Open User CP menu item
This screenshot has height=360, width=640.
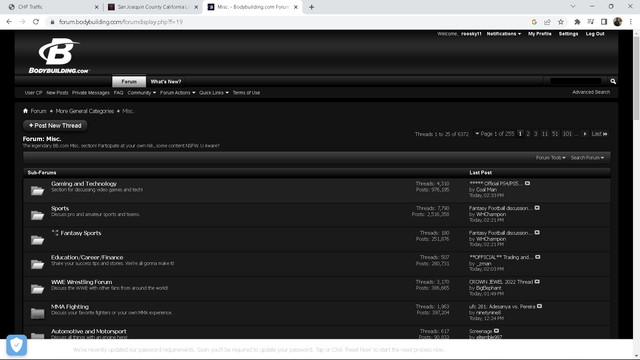33,93
